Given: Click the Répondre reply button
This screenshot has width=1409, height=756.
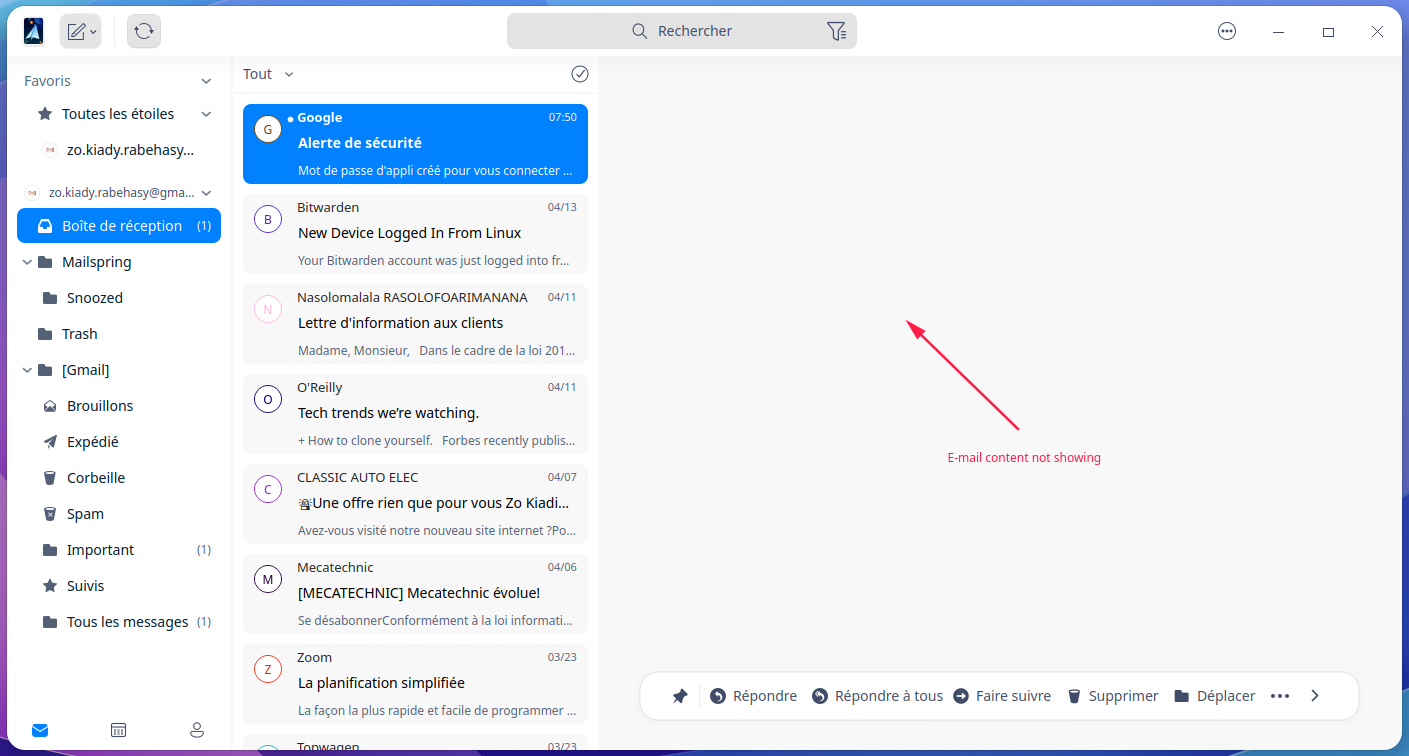Looking at the screenshot, I should pyautogui.click(x=754, y=696).
